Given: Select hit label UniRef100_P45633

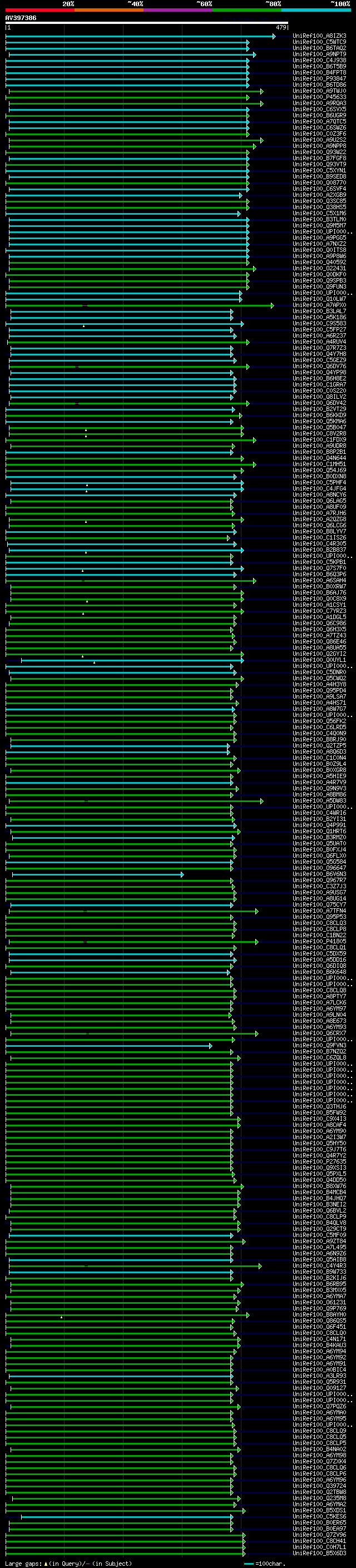Looking at the screenshot, I should (x=319, y=97).
